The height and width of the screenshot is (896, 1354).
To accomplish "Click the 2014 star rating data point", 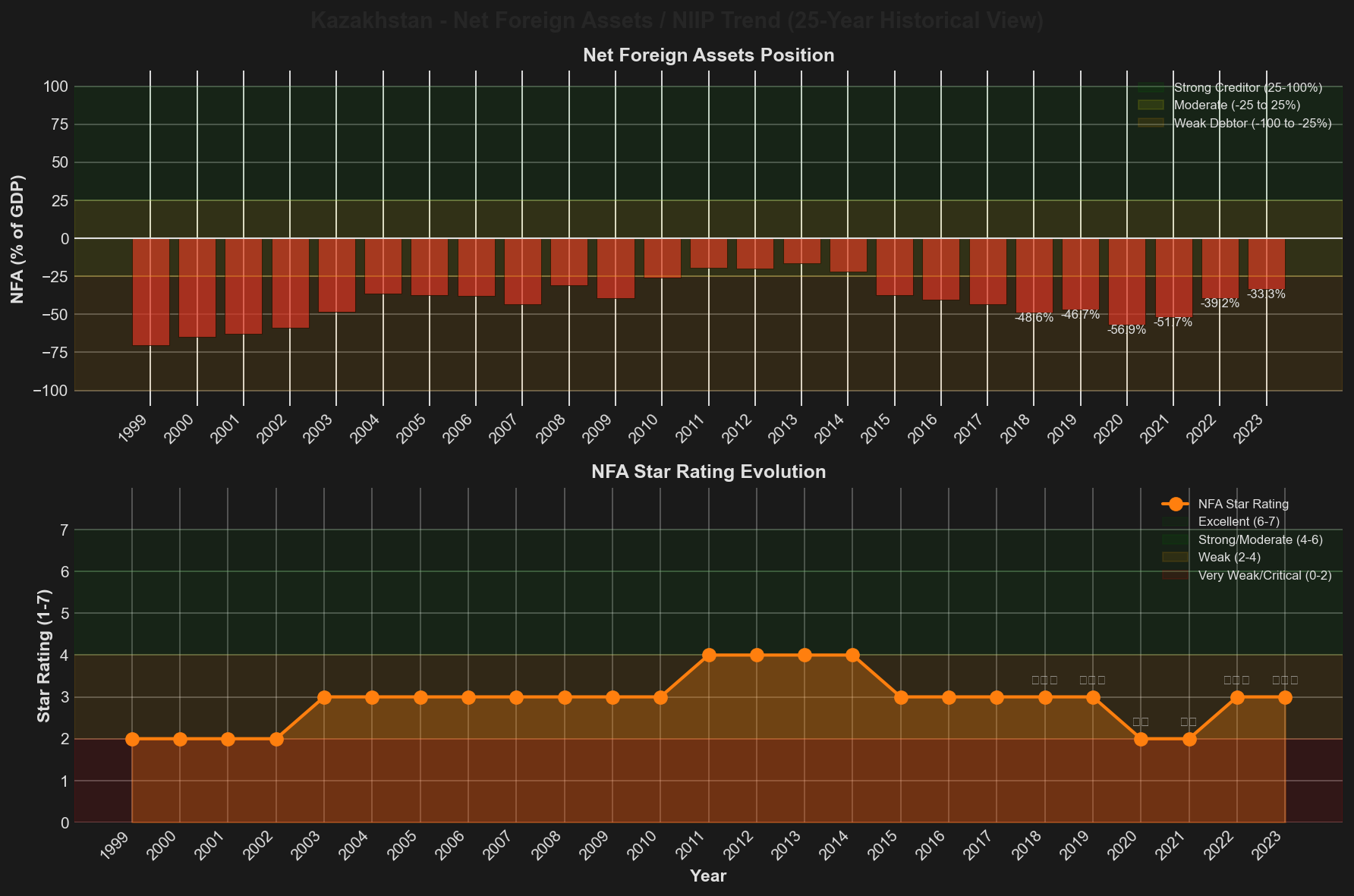I will coord(852,655).
